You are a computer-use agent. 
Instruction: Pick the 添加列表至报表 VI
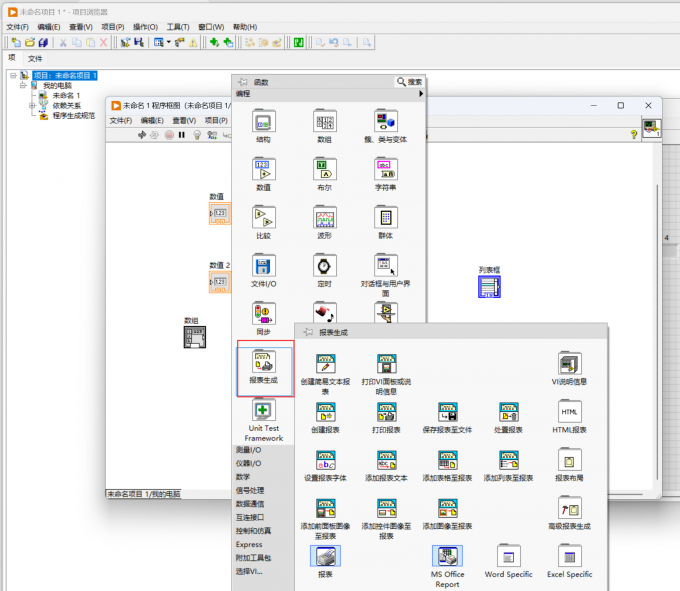point(509,460)
